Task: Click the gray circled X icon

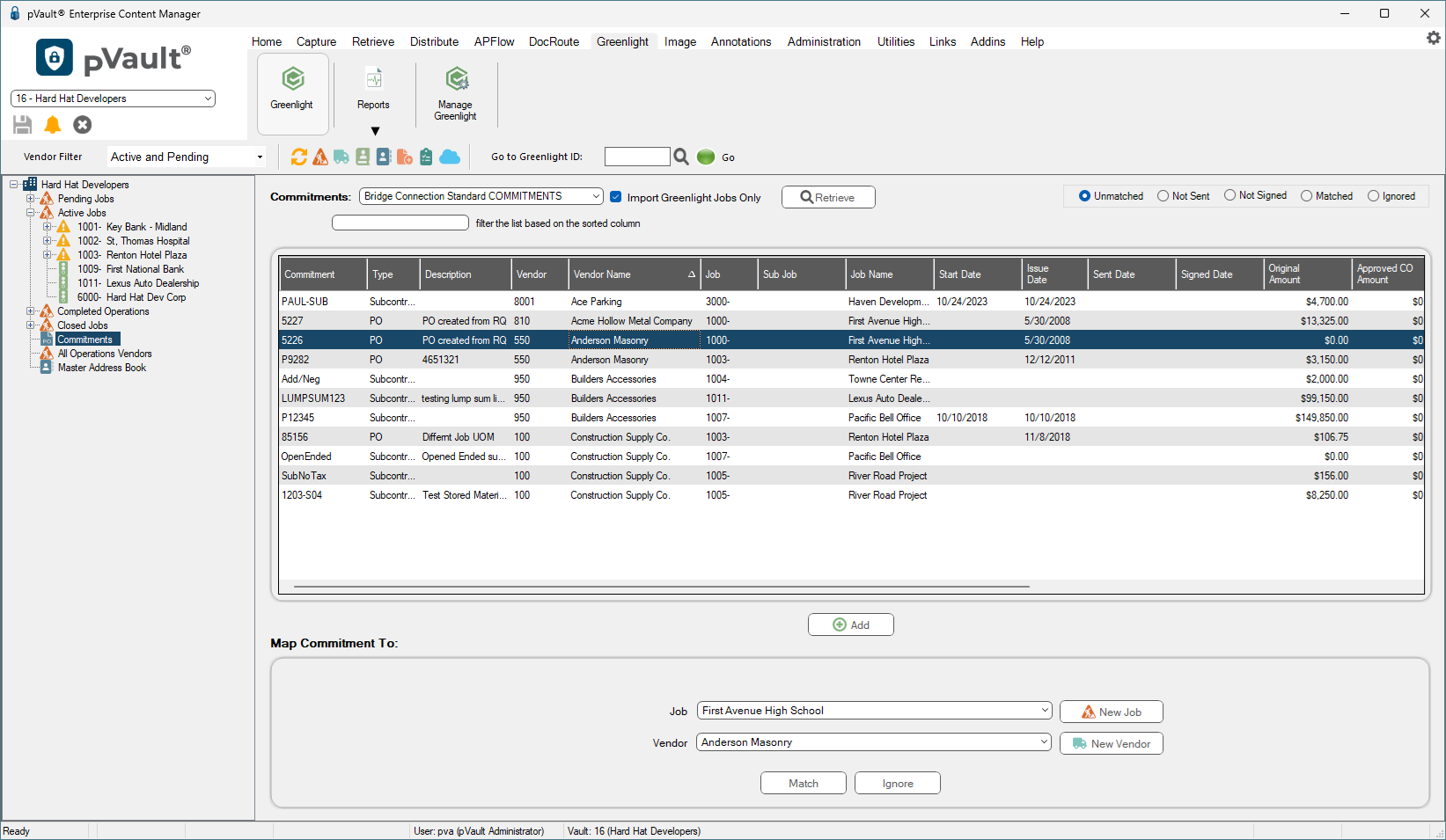Action: (83, 125)
